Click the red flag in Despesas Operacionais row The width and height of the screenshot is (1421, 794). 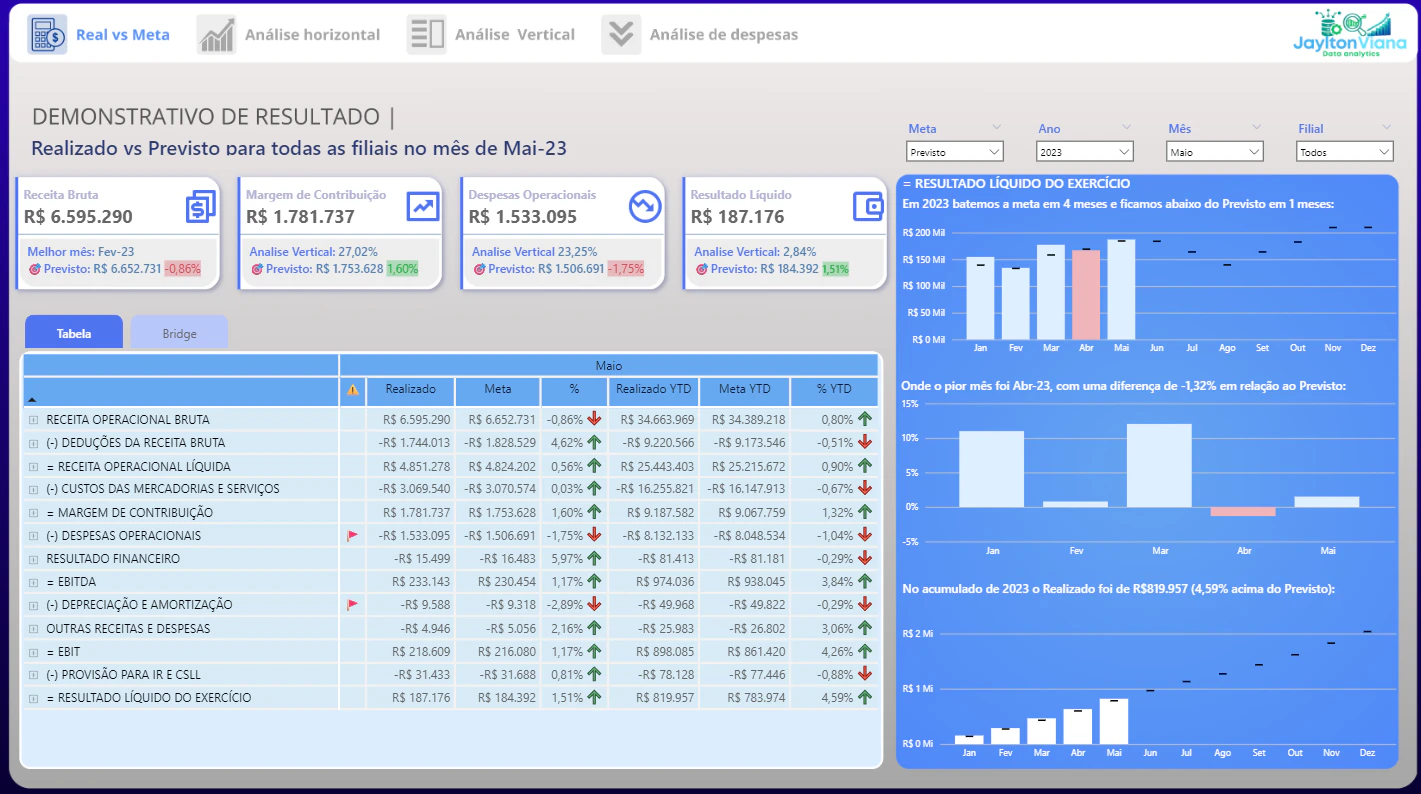[352, 536]
